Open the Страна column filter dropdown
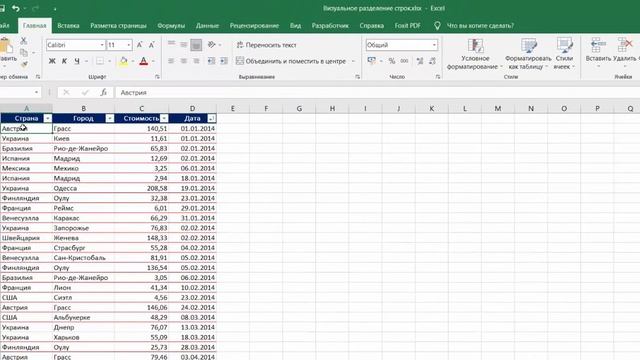The height and width of the screenshot is (360, 640). [48, 118]
